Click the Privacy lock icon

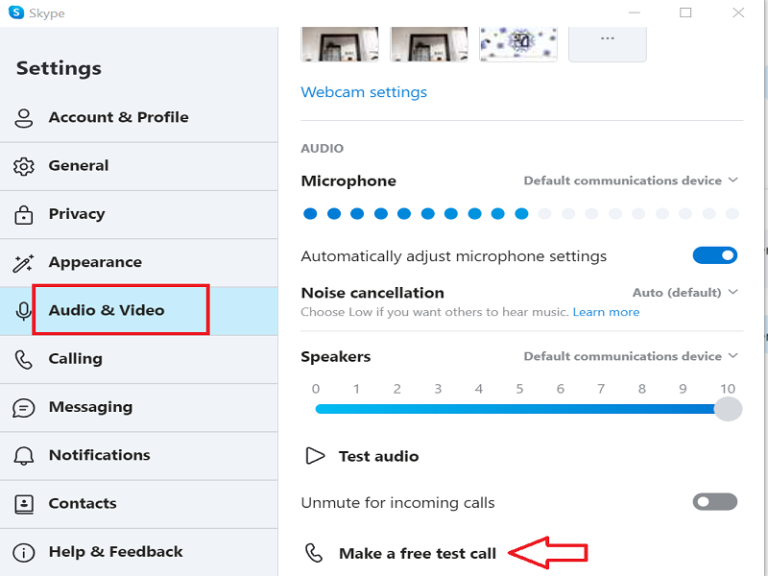24,214
